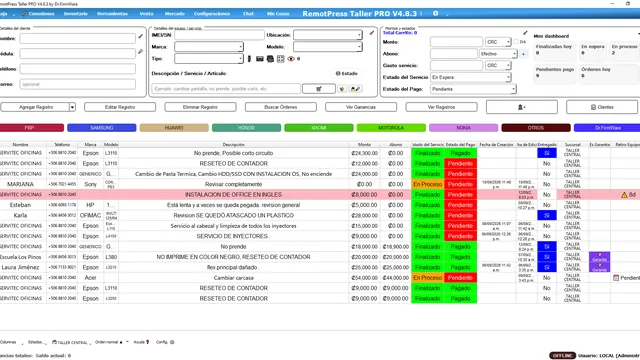Open the Columnas option in the bottom bar
This screenshot has width=640, height=360.
(x=8, y=342)
